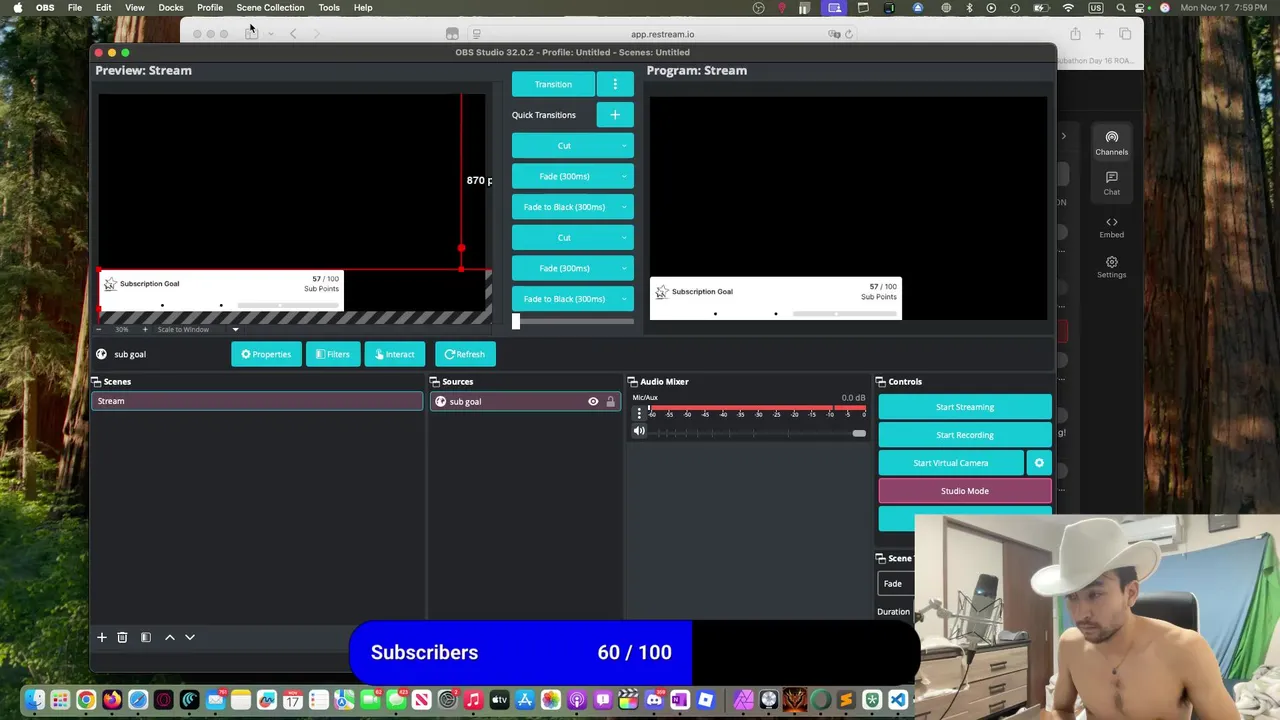Viewport: 1280px width, 720px height.
Task: Open Settings in Restream sidebar
Action: (x=1111, y=267)
